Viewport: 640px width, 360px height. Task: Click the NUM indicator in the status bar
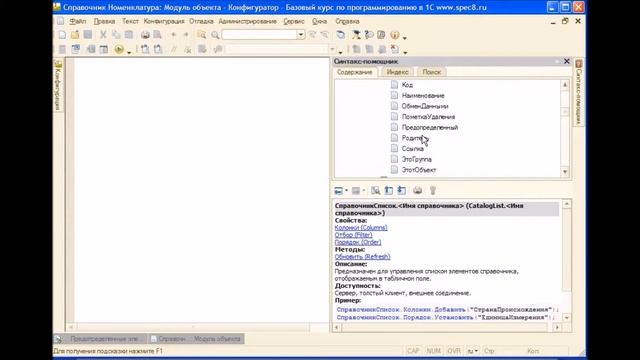point(433,351)
